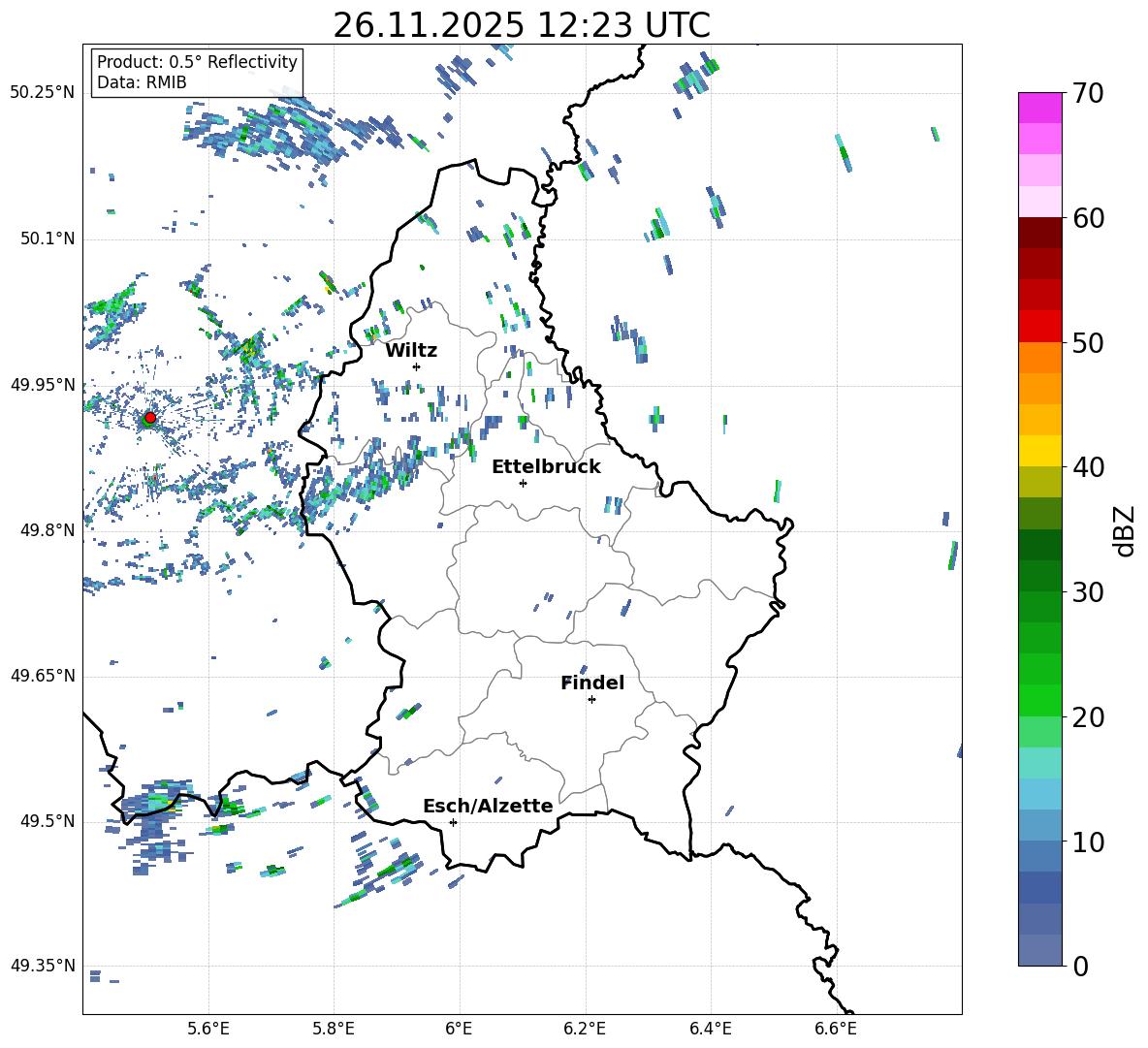The width and height of the screenshot is (1148, 1048).
Task: Click the 0 tick label on colorbar
Action: point(1081,966)
